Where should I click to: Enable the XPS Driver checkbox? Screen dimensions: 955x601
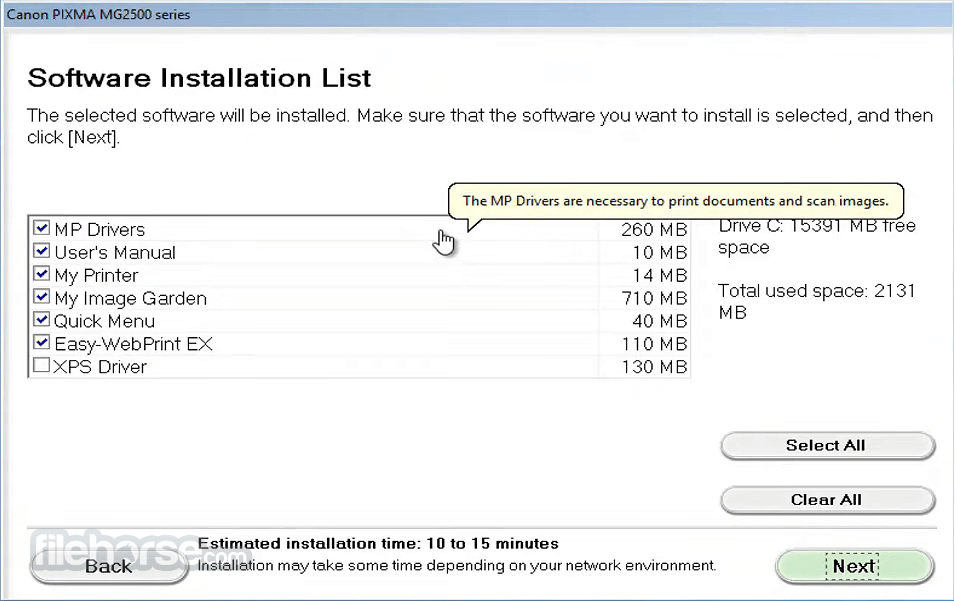pos(41,365)
